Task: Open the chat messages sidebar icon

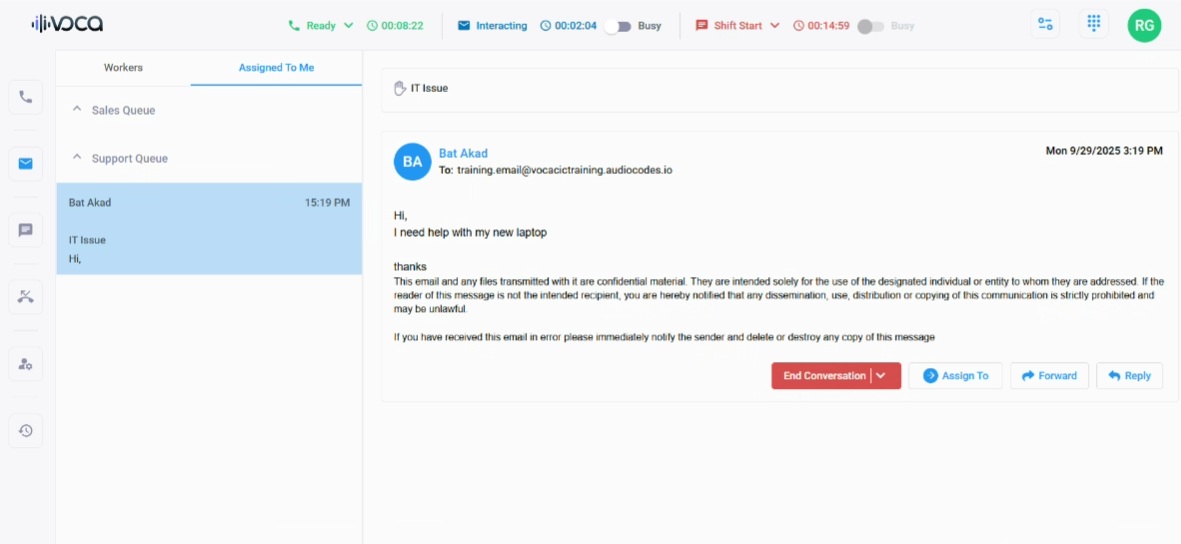Action: 26,230
